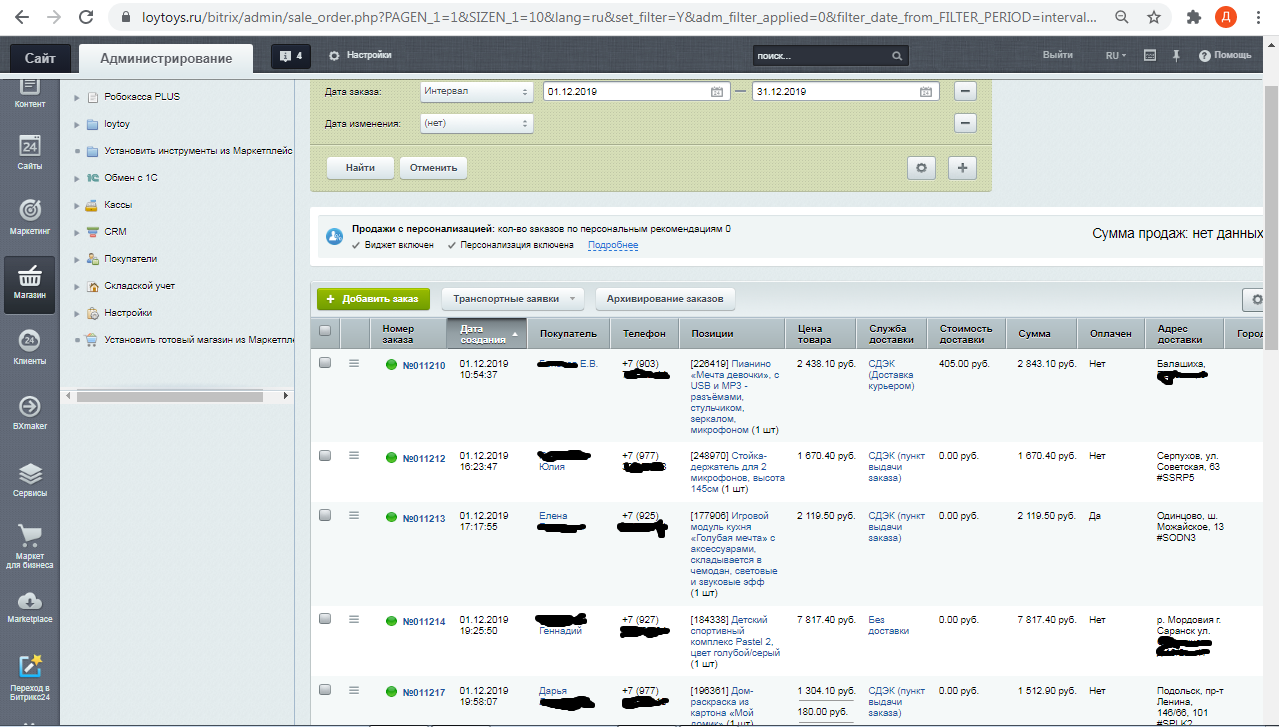The width and height of the screenshot is (1279, 727).
Task: Open row action menu for order №011213
Action: [x=353, y=516]
